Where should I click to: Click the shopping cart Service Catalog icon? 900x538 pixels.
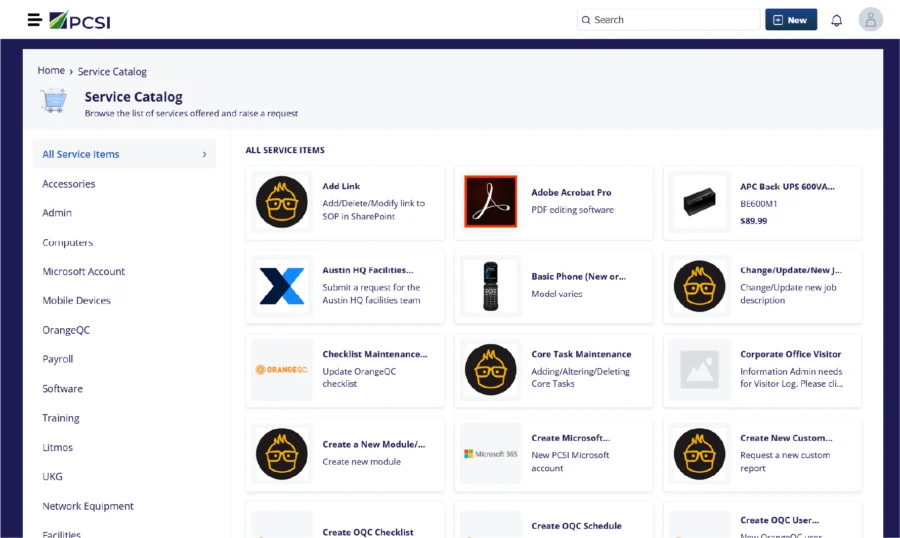coord(54,101)
